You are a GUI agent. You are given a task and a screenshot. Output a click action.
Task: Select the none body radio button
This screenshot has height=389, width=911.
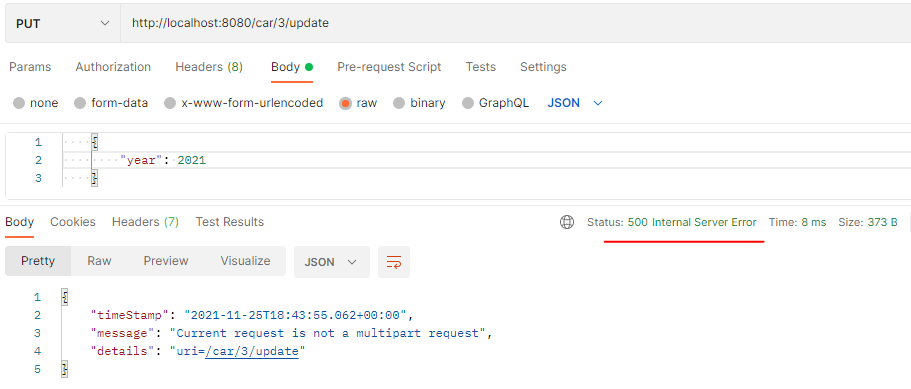[x=19, y=103]
